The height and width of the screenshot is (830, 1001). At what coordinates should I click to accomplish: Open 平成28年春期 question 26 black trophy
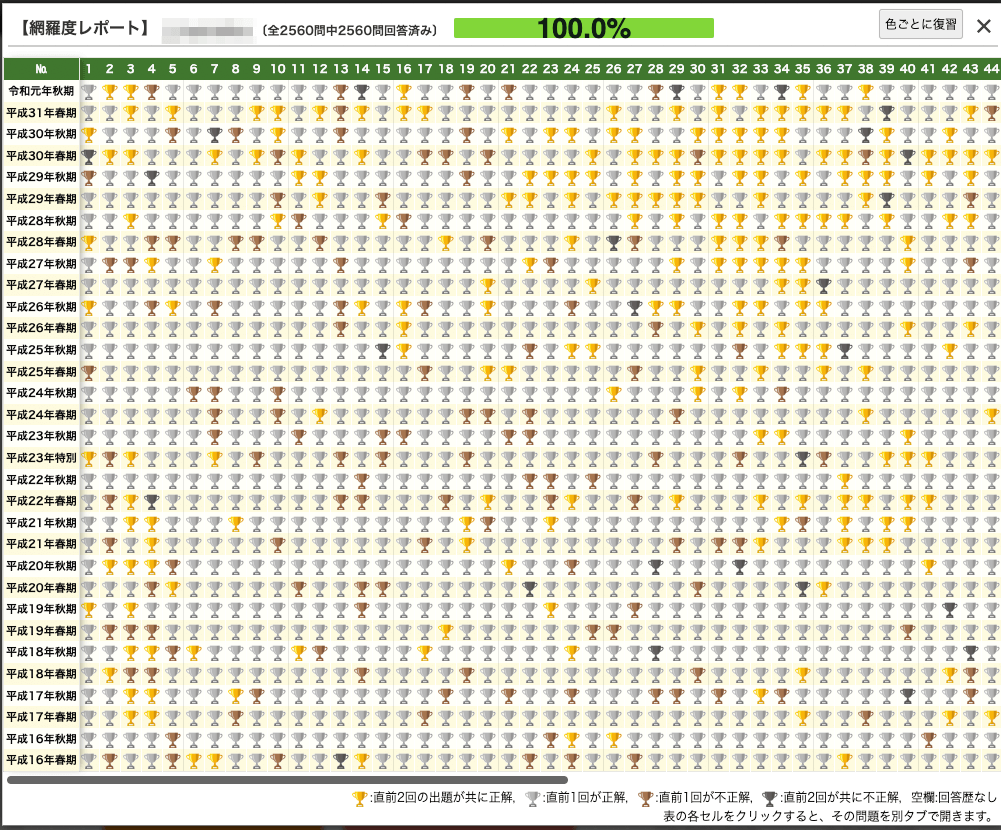click(613, 242)
